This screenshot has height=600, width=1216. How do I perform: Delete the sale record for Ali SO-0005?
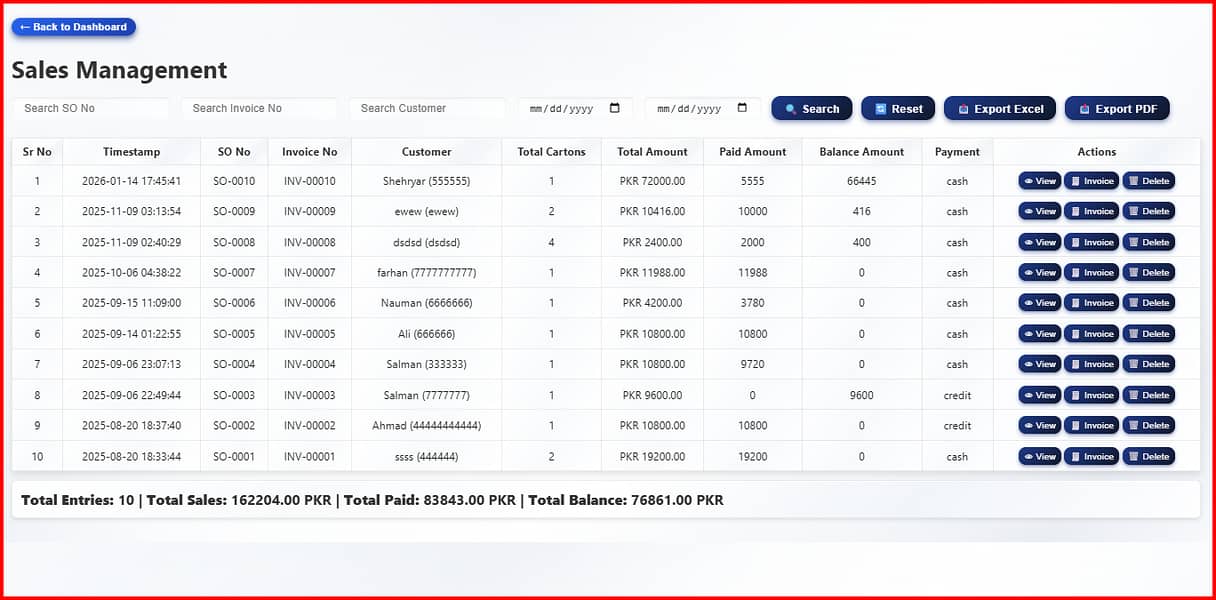click(x=1149, y=333)
